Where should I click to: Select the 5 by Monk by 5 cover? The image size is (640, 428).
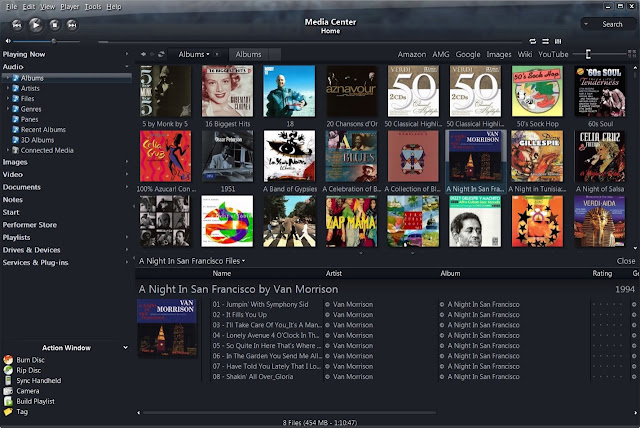pyautogui.click(x=165, y=91)
